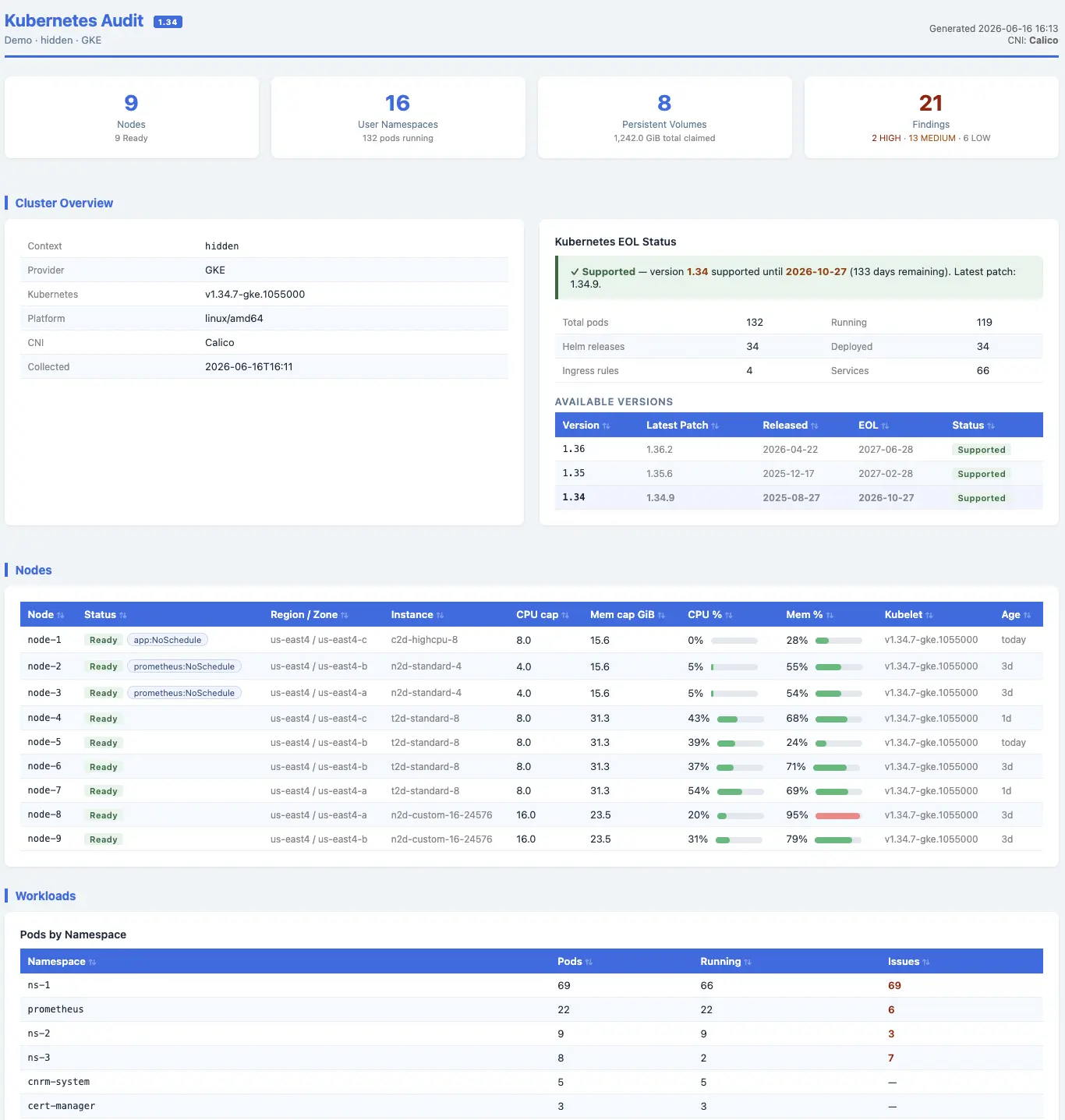Sort nodes by Mem cap GiB

point(628,615)
